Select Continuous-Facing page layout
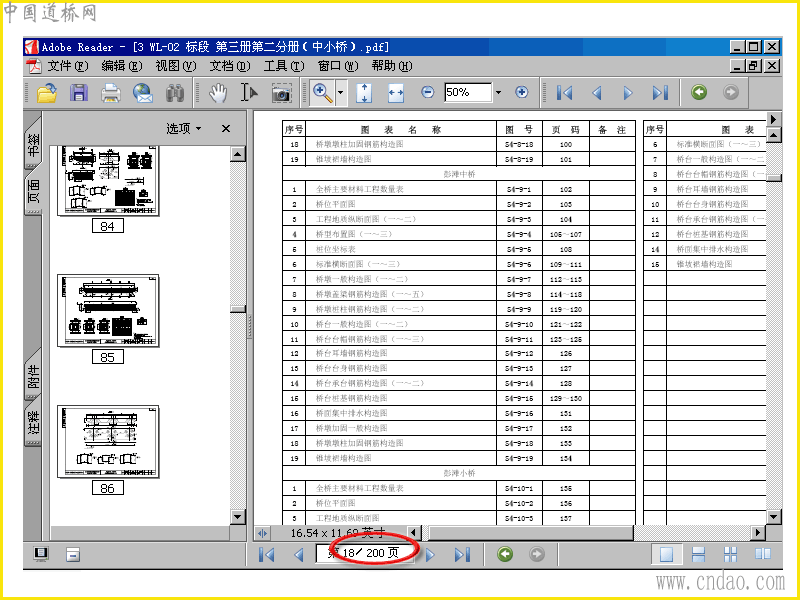Image resolution: width=800 pixels, height=600 pixels. pyautogui.click(x=731, y=554)
